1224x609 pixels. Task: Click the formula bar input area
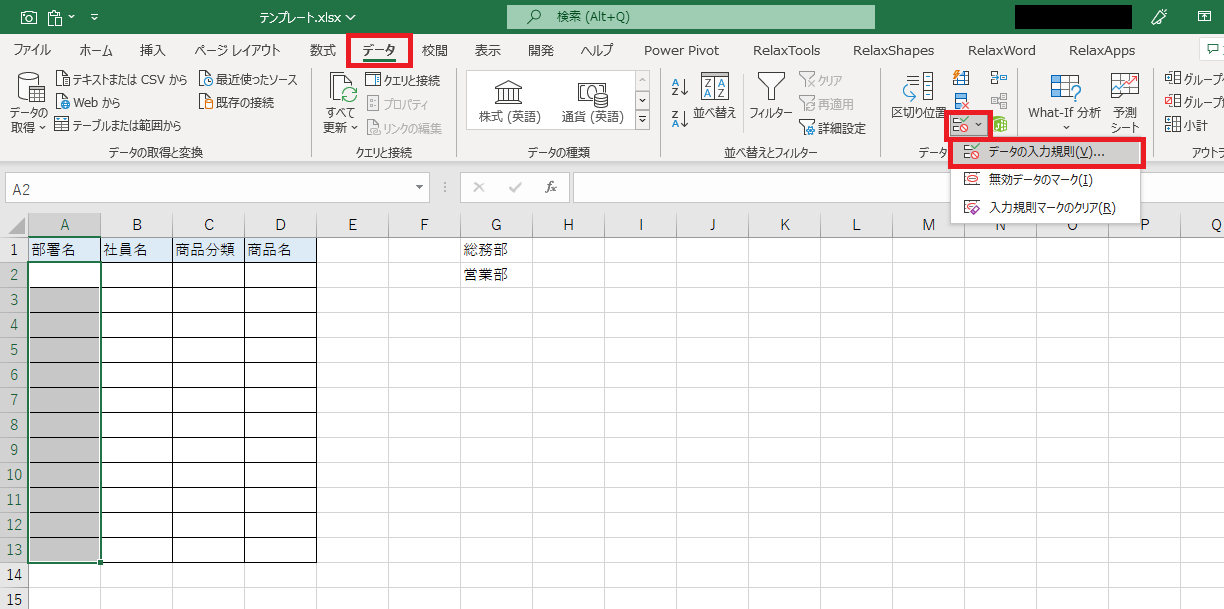coord(898,188)
